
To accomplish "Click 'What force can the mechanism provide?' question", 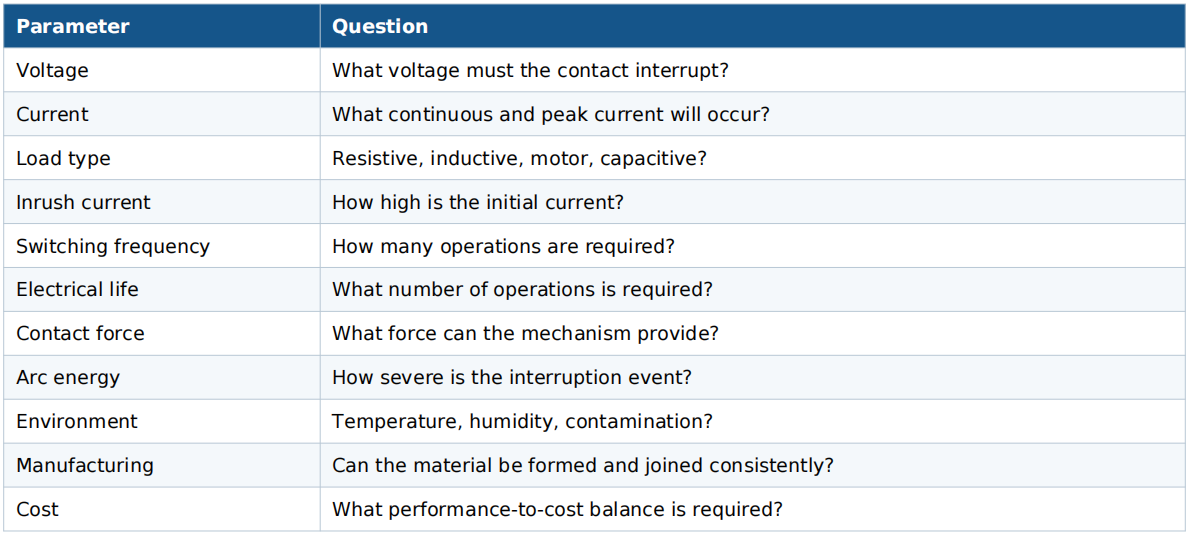I will click(x=525, y=334).
